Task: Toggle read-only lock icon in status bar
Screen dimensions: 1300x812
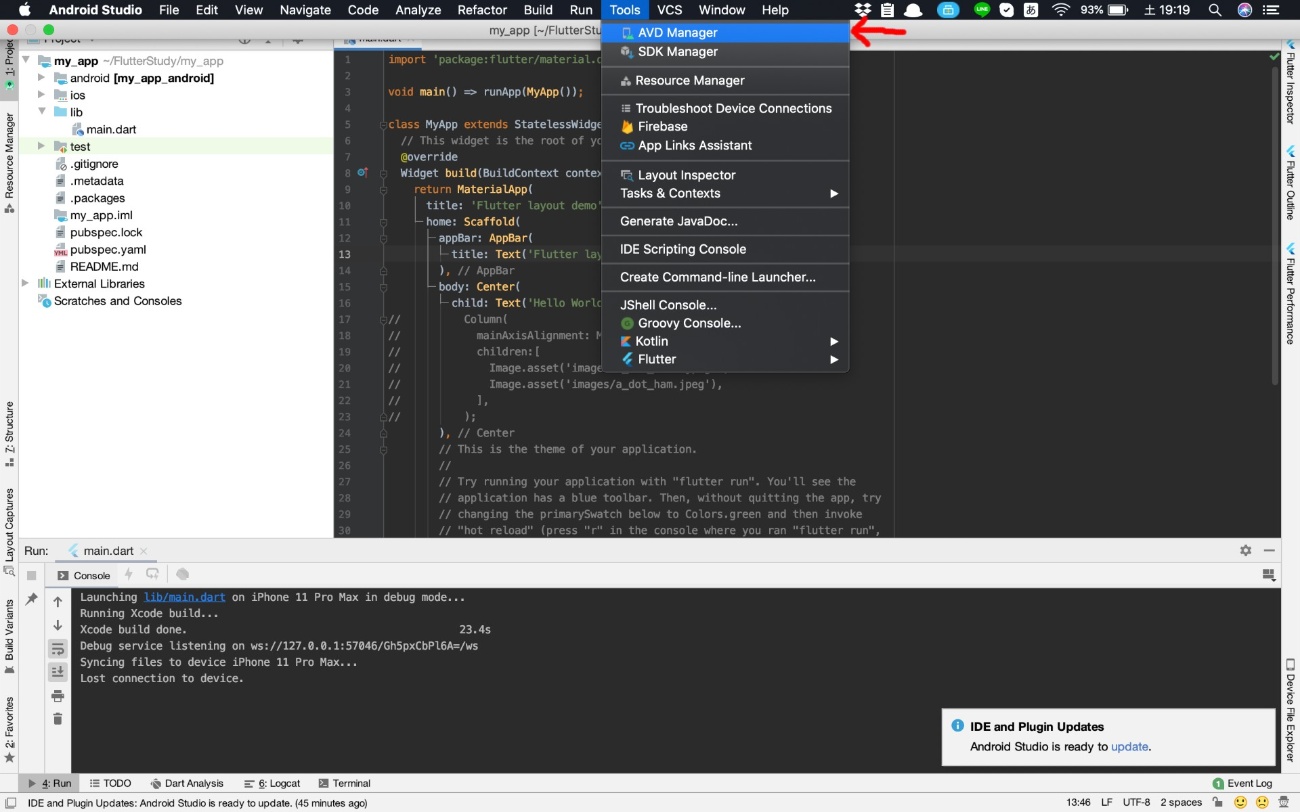Action: (1219, 802)
